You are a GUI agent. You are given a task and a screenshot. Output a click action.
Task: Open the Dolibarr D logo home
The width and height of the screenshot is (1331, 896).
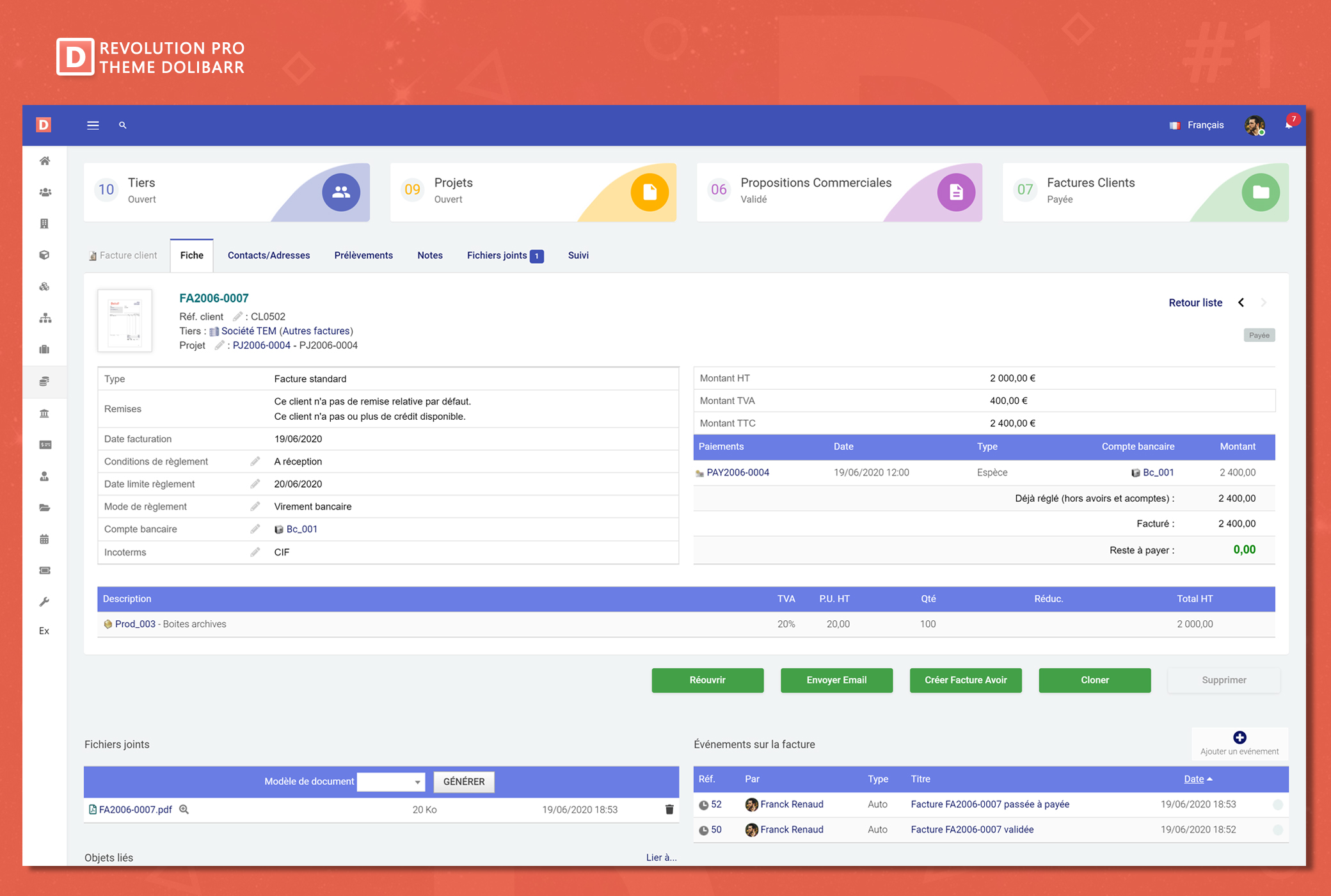(x=44, y=125)
